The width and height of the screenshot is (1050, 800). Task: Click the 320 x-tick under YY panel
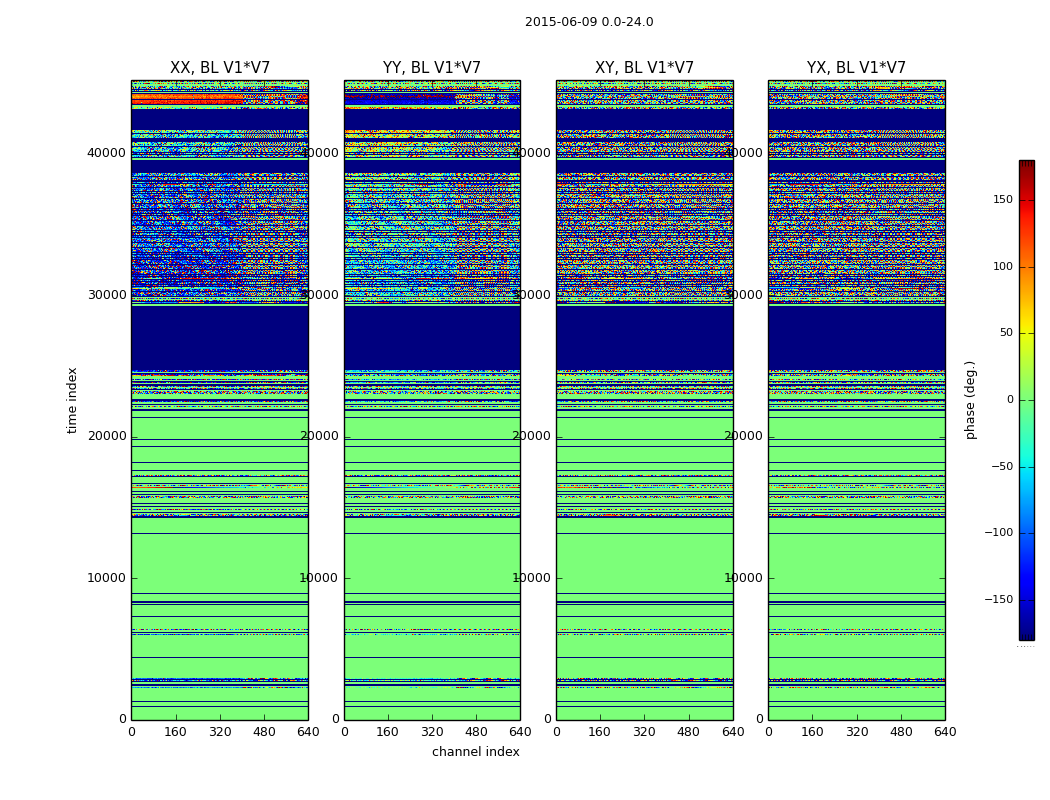click(x=432, y=732)
